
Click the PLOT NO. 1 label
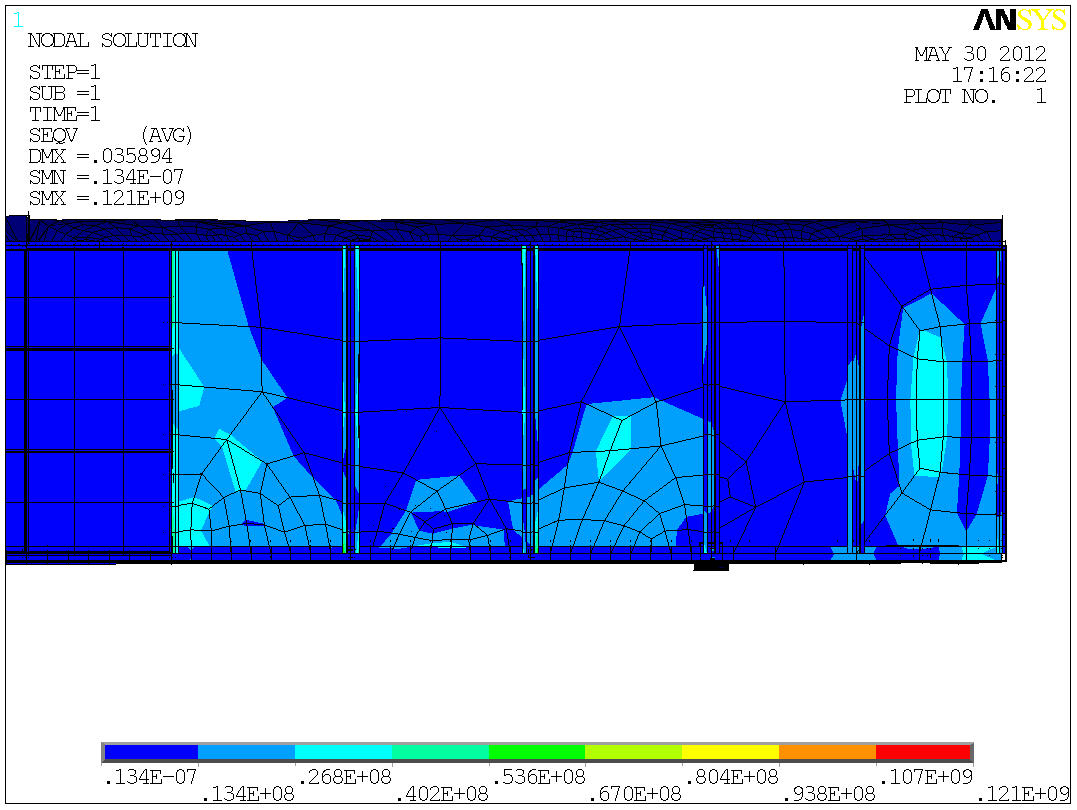pyautogui.click(x=975, y=96)
